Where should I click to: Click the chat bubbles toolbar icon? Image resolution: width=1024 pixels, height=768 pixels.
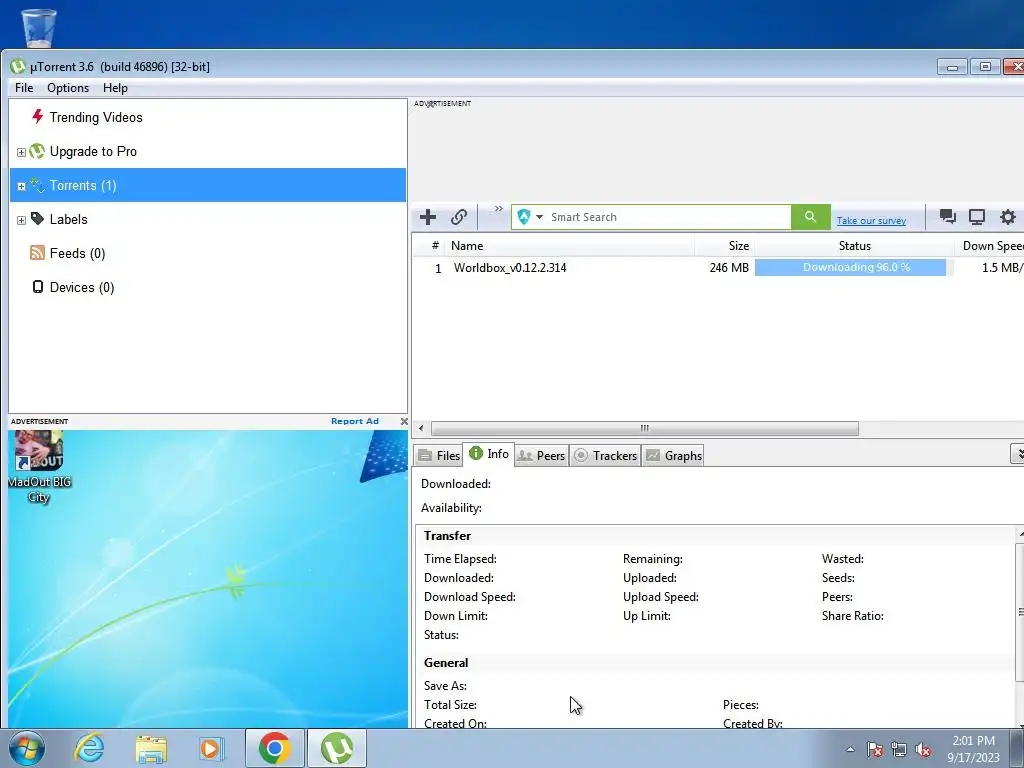pos(948,217)
